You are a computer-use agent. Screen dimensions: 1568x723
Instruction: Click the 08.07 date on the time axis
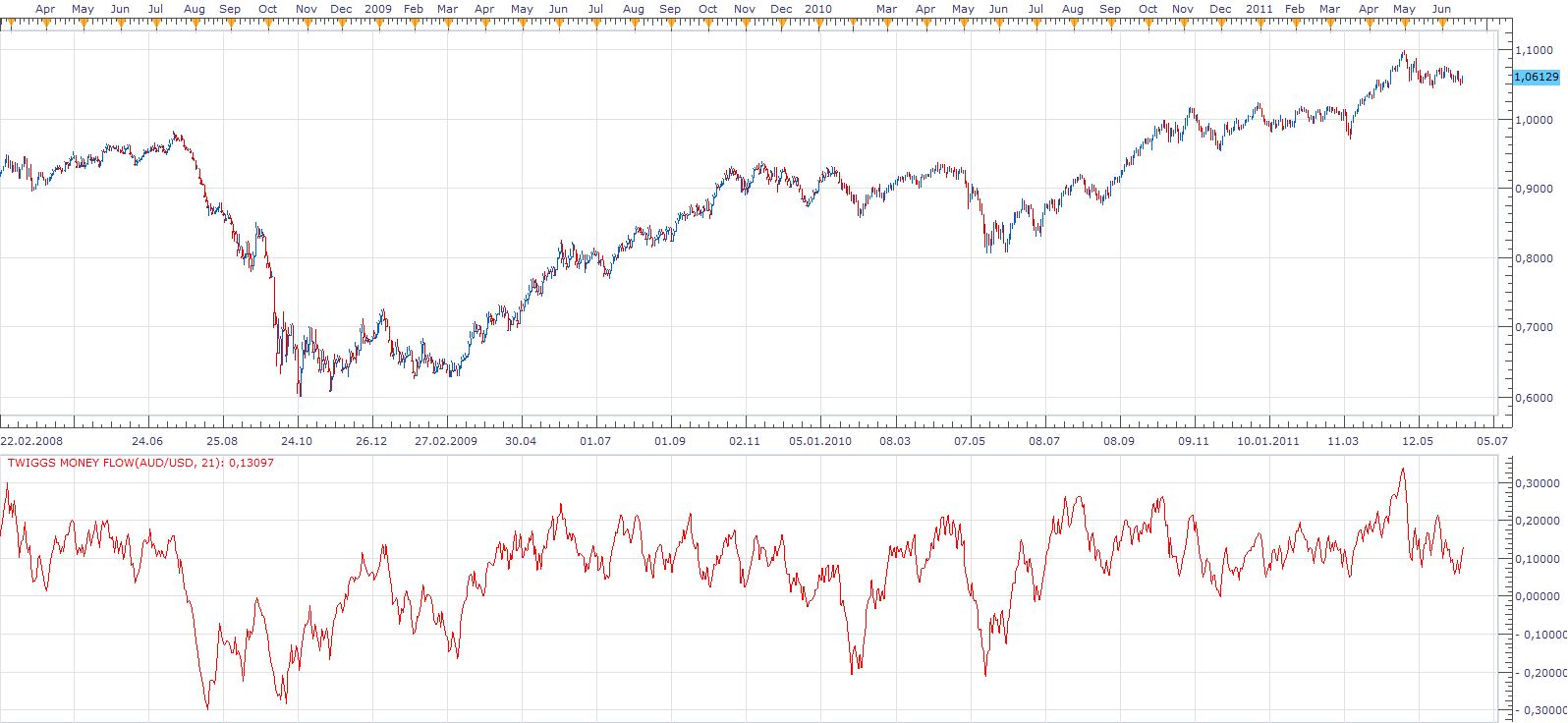(1044, 441)
